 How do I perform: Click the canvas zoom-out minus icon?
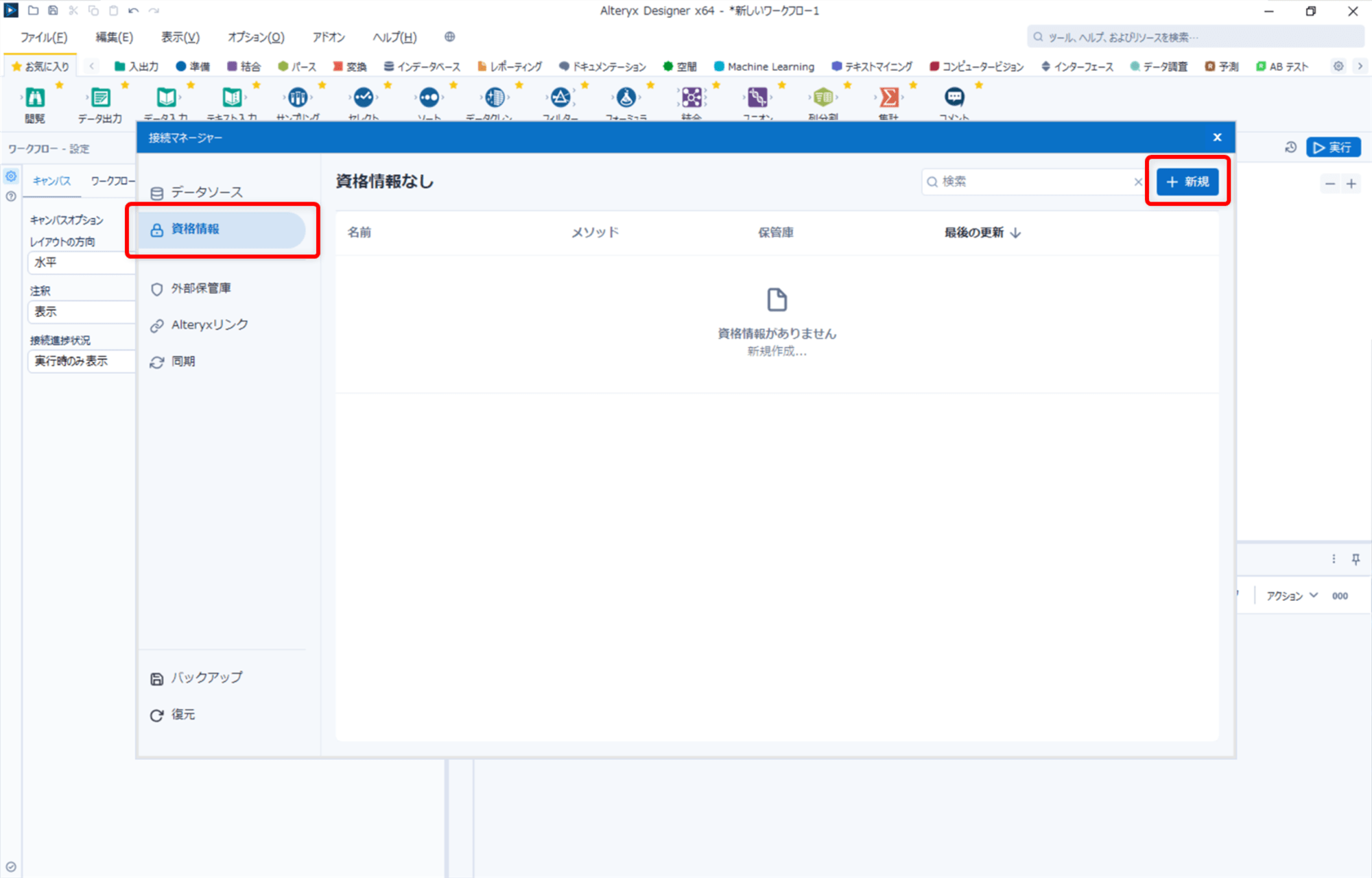click(1330, 184)
